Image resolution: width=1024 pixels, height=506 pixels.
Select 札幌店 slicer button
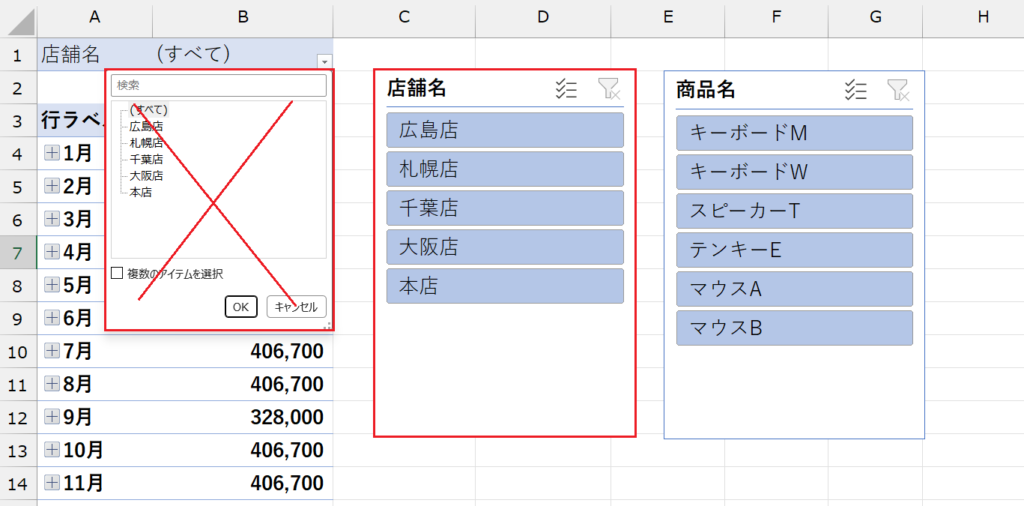tap(505, 169)
